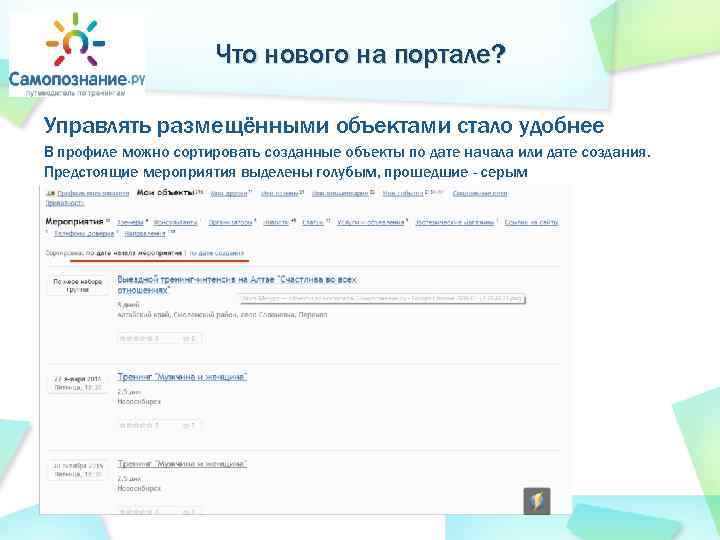Viewport: 720px width, 540px height.
Task: Click the small user icon before the profile link
Action: click(x=51, y=194)
